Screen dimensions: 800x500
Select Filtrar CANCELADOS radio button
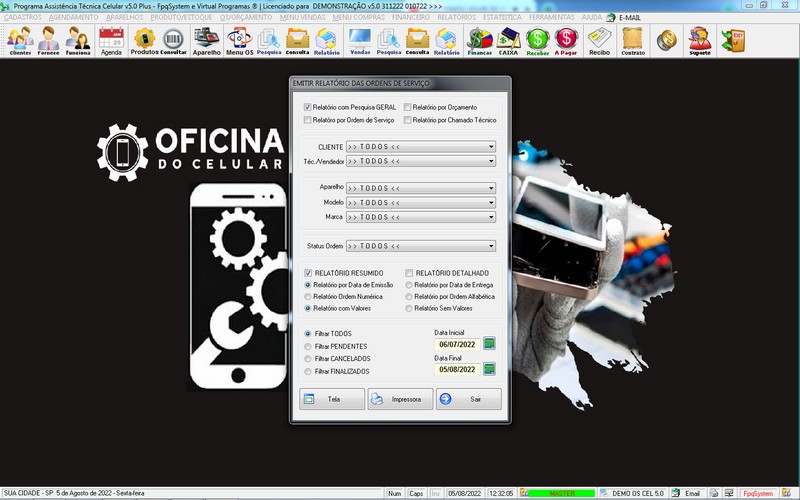[x=308, y=359]
